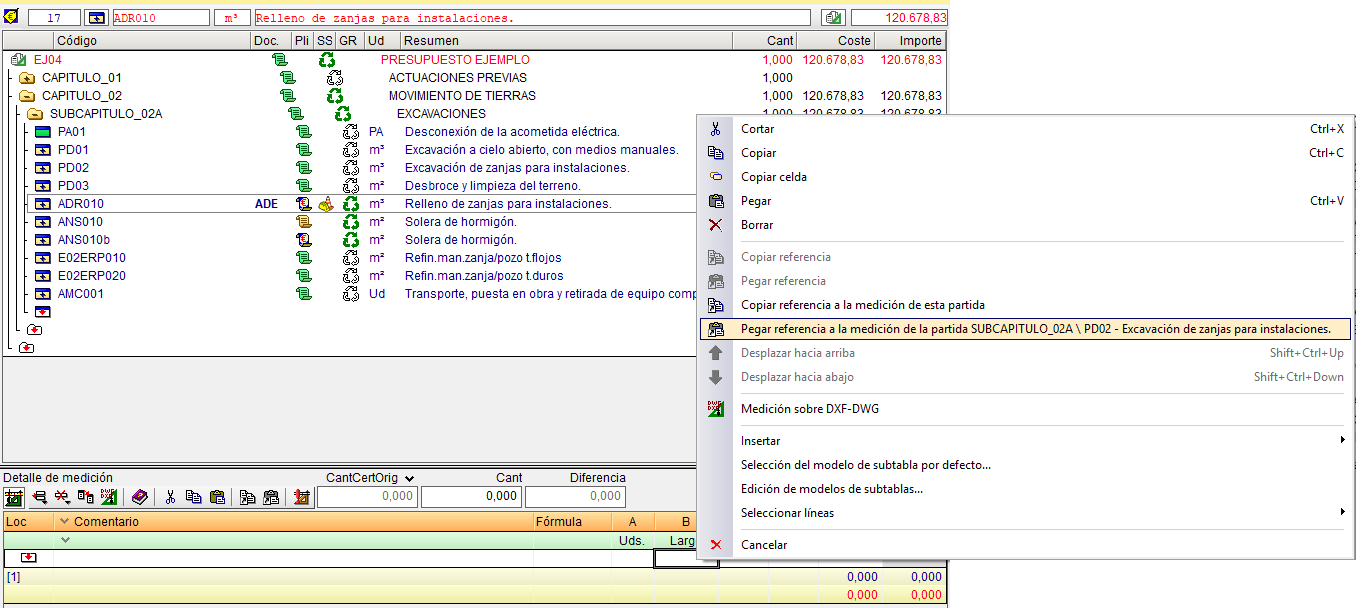
Task: Click the green document icon on AMC001 row
Action: [303, 294]
